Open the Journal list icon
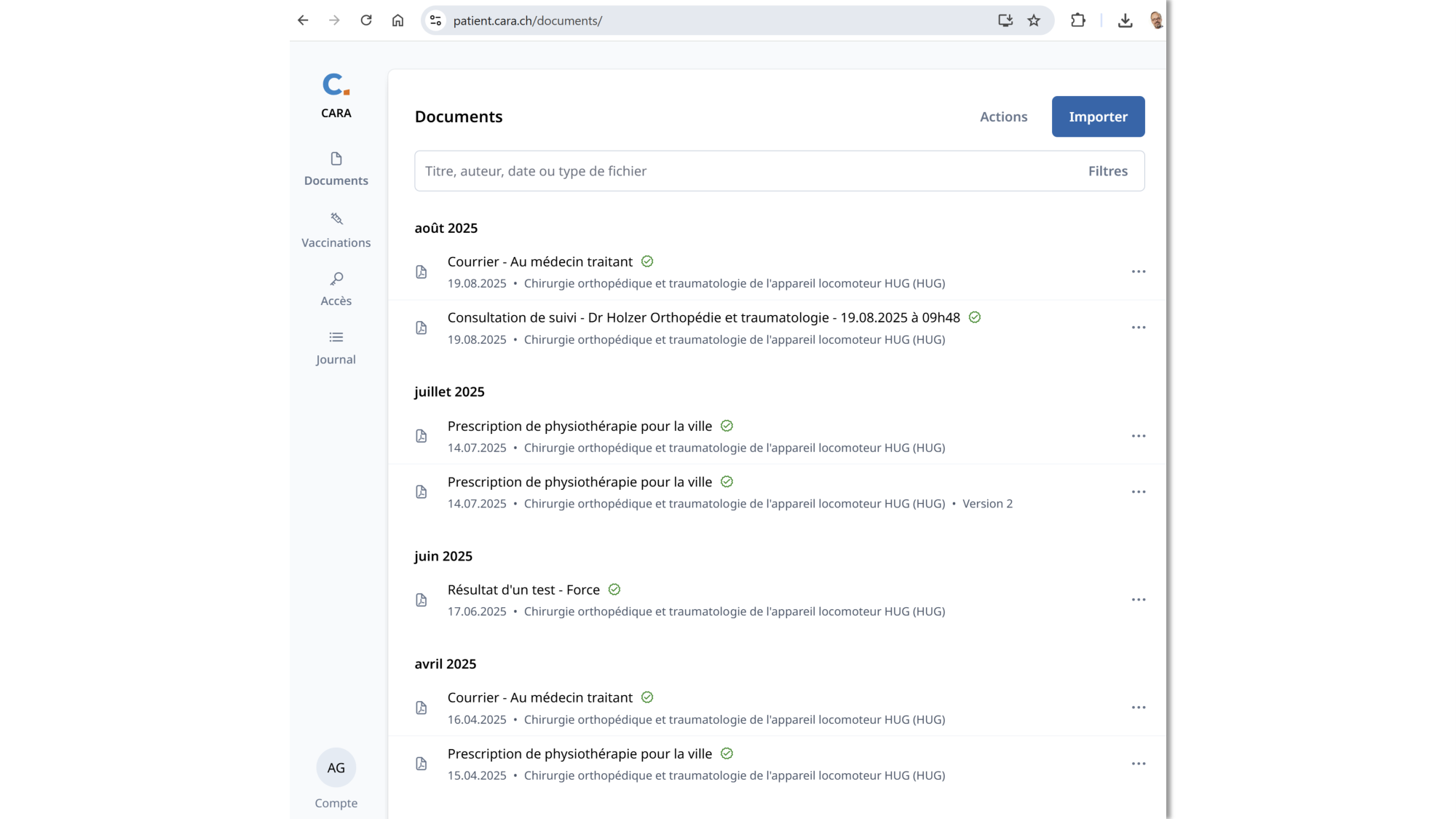The width and height of the screenshot is (1456, 819). pyautogui.click(x=336, y=338)
